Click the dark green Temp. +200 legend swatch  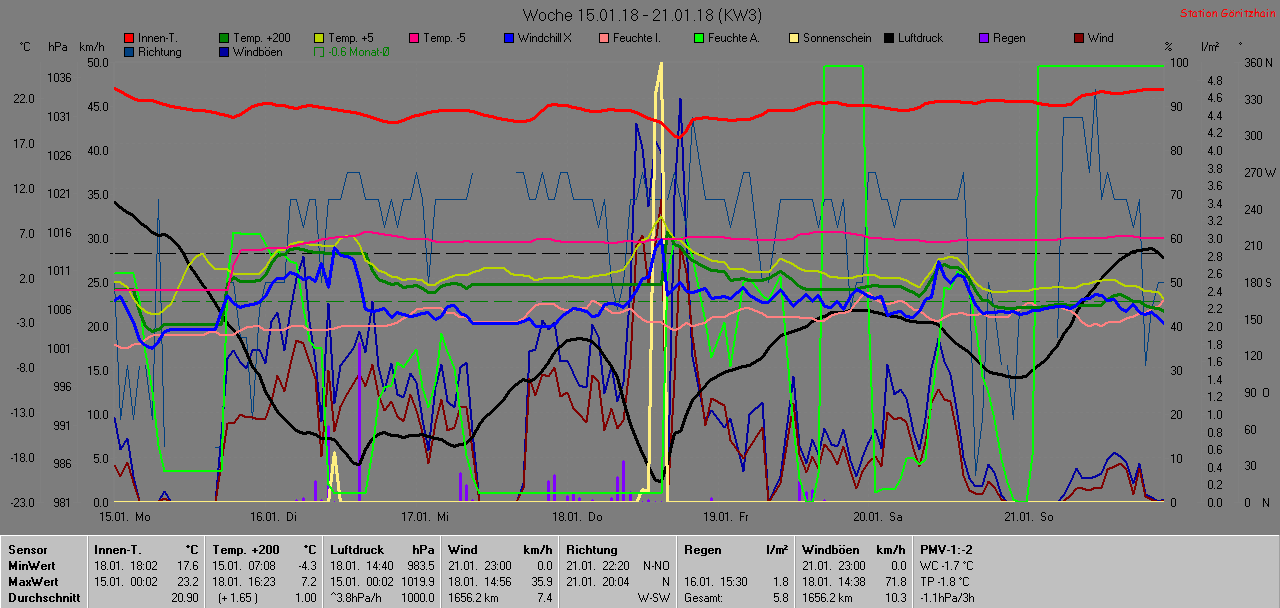click(224, 39)
